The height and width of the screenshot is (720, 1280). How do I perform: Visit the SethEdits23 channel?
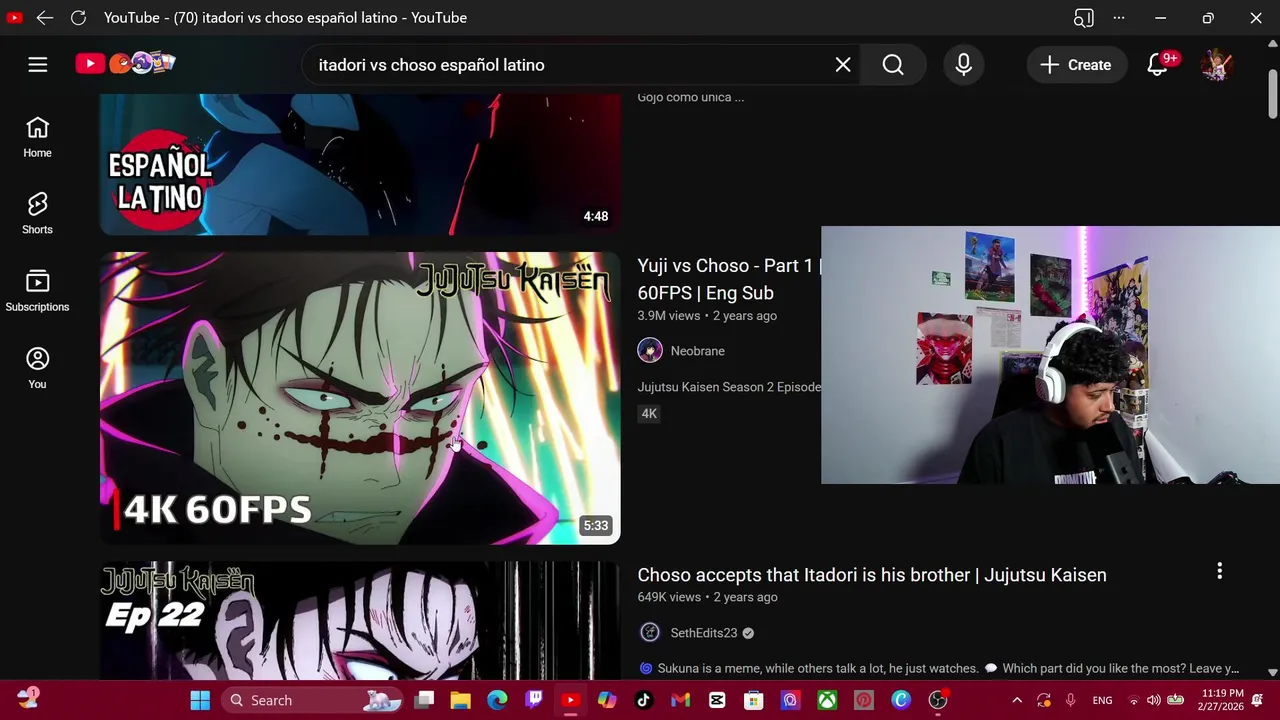[x=704, y=633]
